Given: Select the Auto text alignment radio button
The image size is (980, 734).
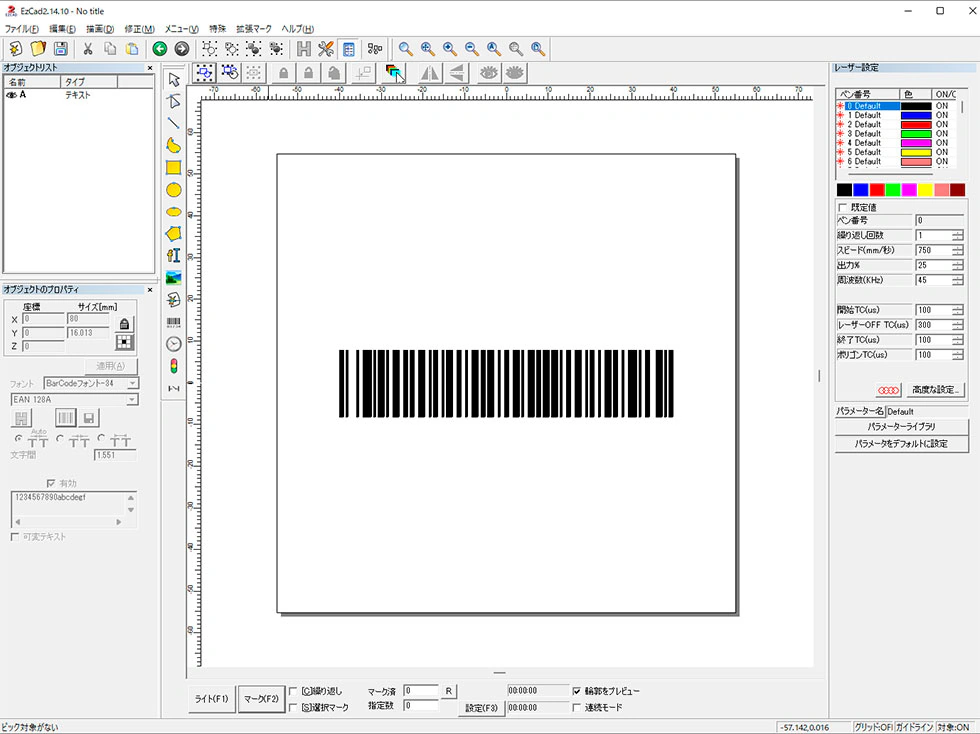Looking at the screenshot, I should 18,438.
